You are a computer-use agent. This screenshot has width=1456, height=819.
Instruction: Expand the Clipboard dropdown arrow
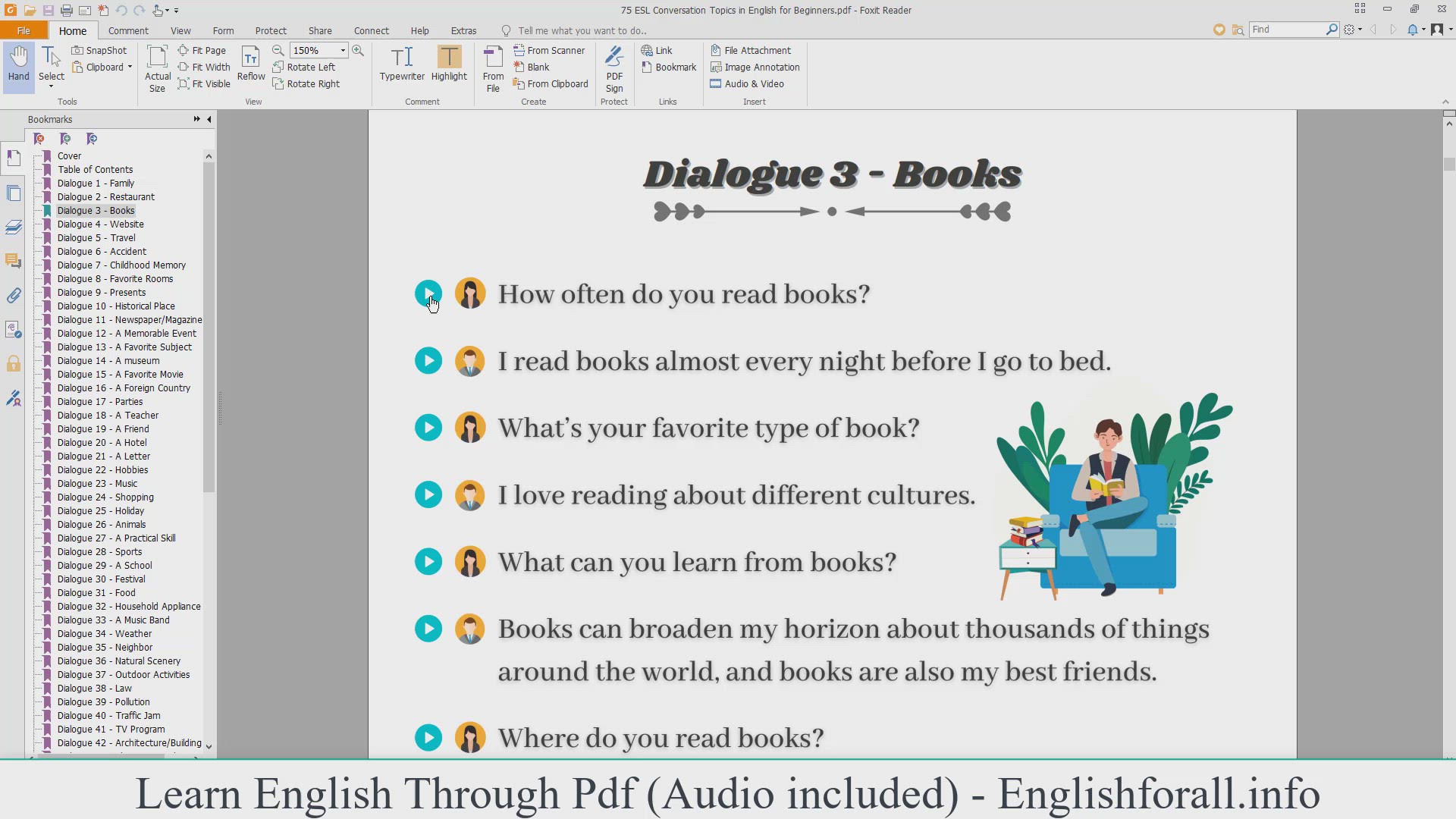130,67
